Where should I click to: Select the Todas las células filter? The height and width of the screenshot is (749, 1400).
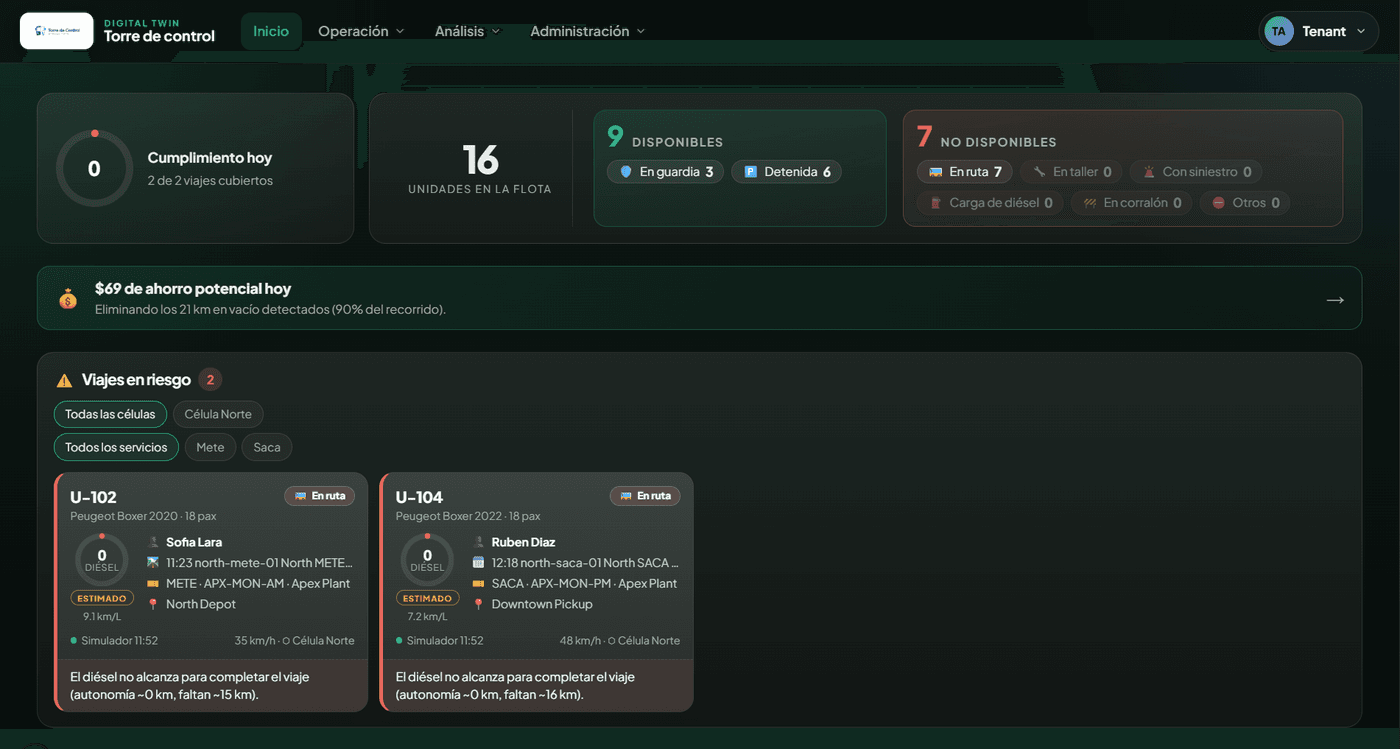(x=110, y=414)
